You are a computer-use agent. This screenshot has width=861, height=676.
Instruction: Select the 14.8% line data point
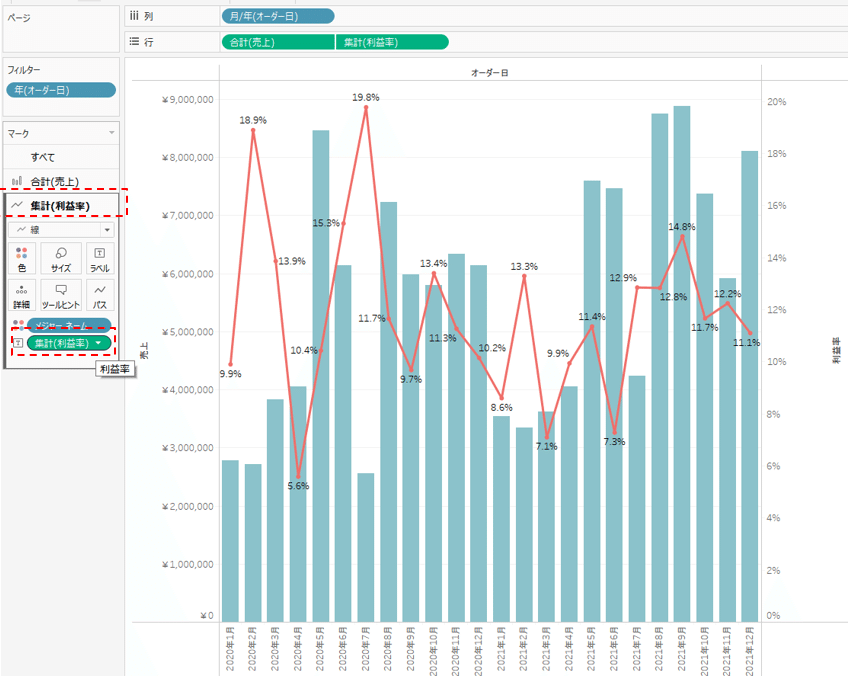(683, 237)
